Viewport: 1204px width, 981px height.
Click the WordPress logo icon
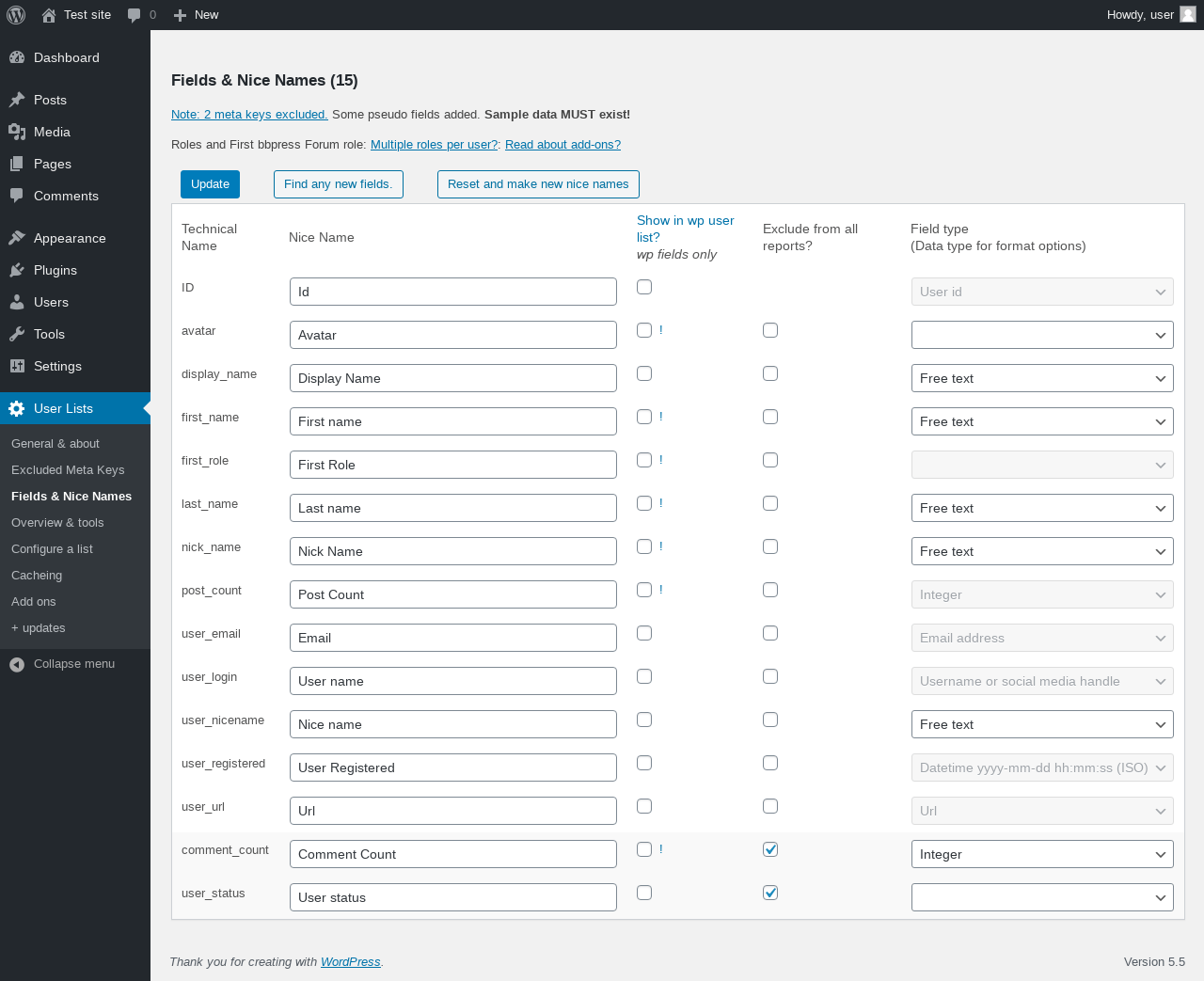16,15
